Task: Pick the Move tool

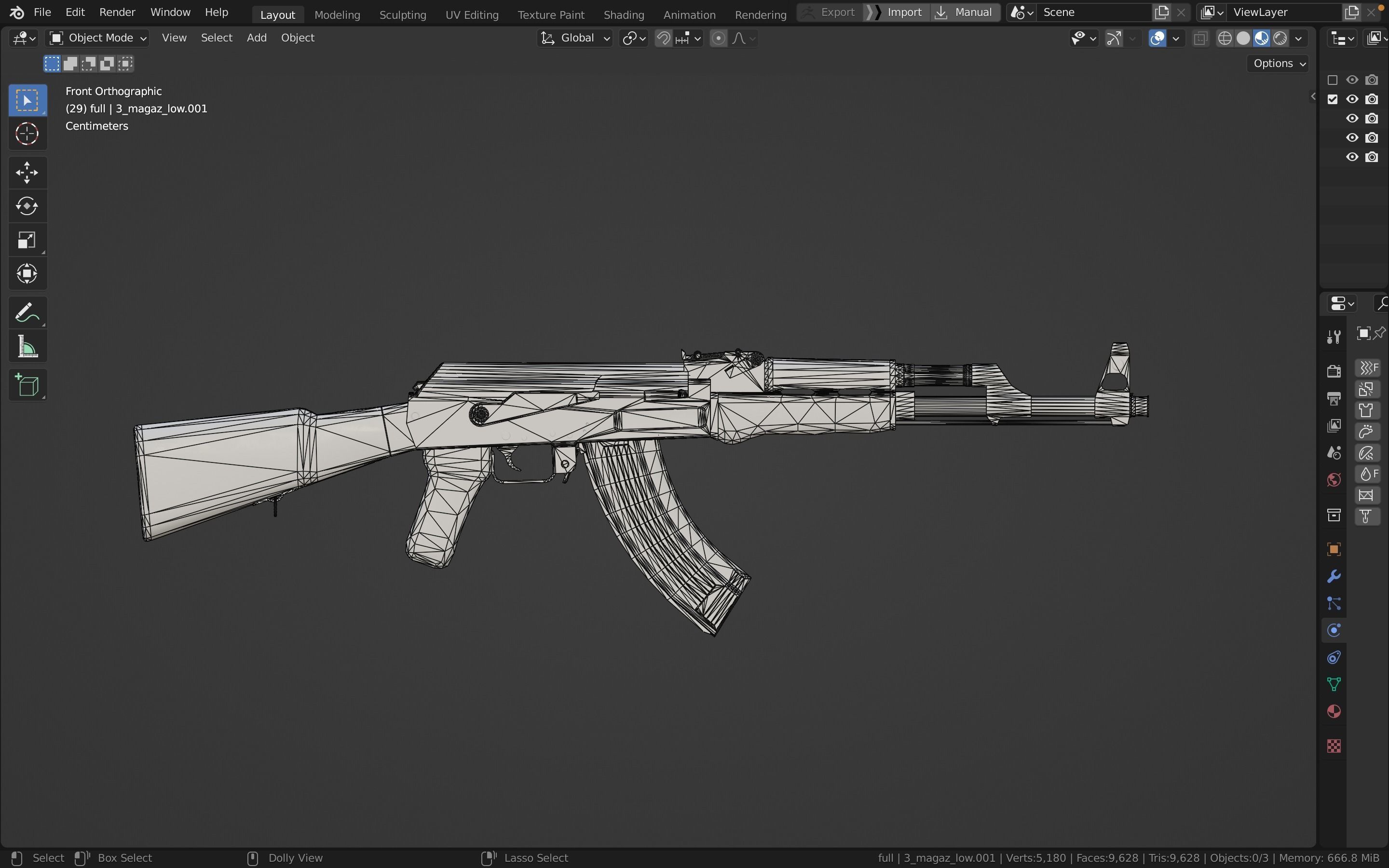Action: pyautogui.click(x=27, y=172)
